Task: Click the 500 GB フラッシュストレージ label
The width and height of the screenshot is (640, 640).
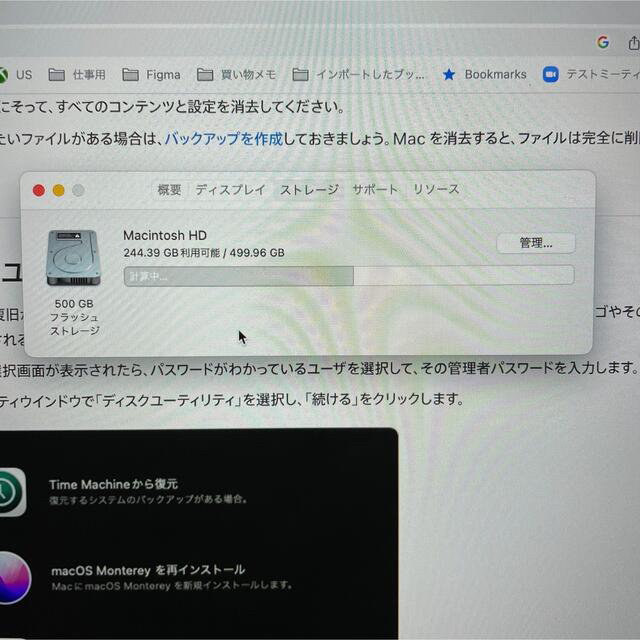Action: [74, 317]
